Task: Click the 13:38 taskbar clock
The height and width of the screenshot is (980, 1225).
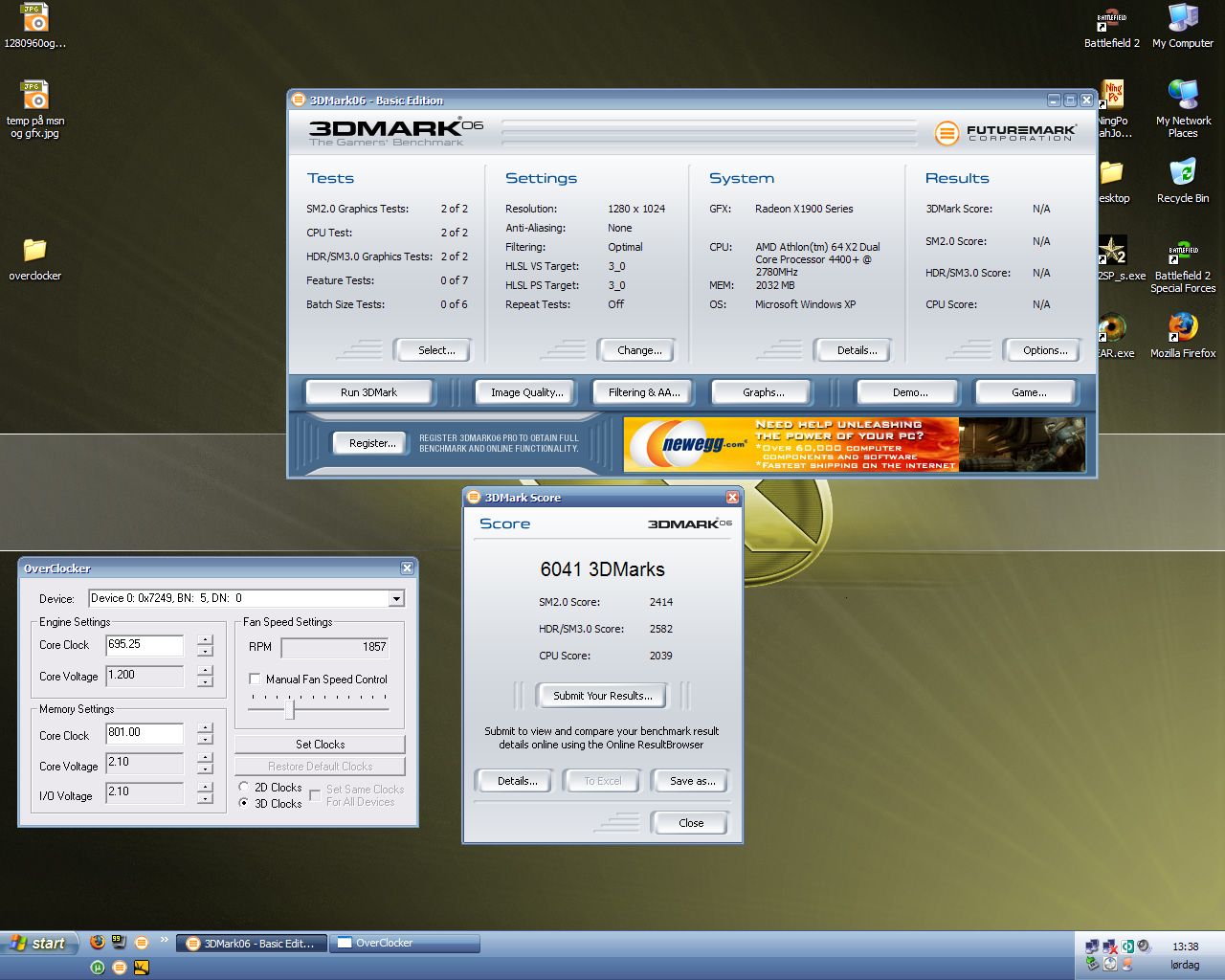Action: point(1185,947)
